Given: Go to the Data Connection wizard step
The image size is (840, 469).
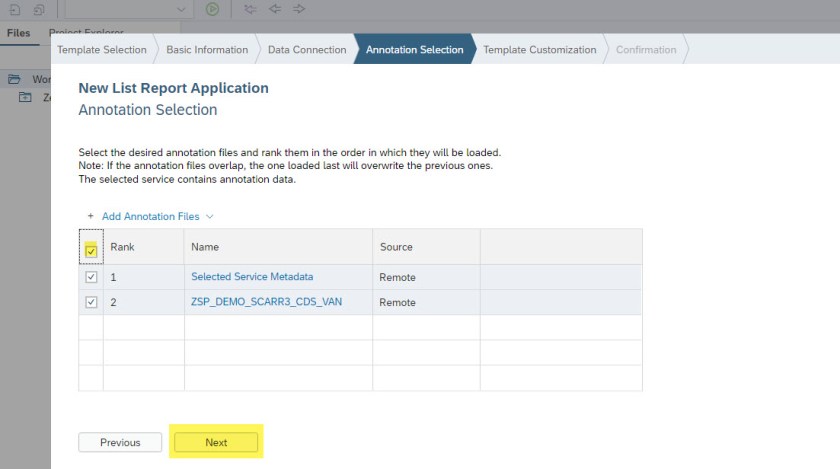Looking at the screenshot, I should (x=306, y=50).
